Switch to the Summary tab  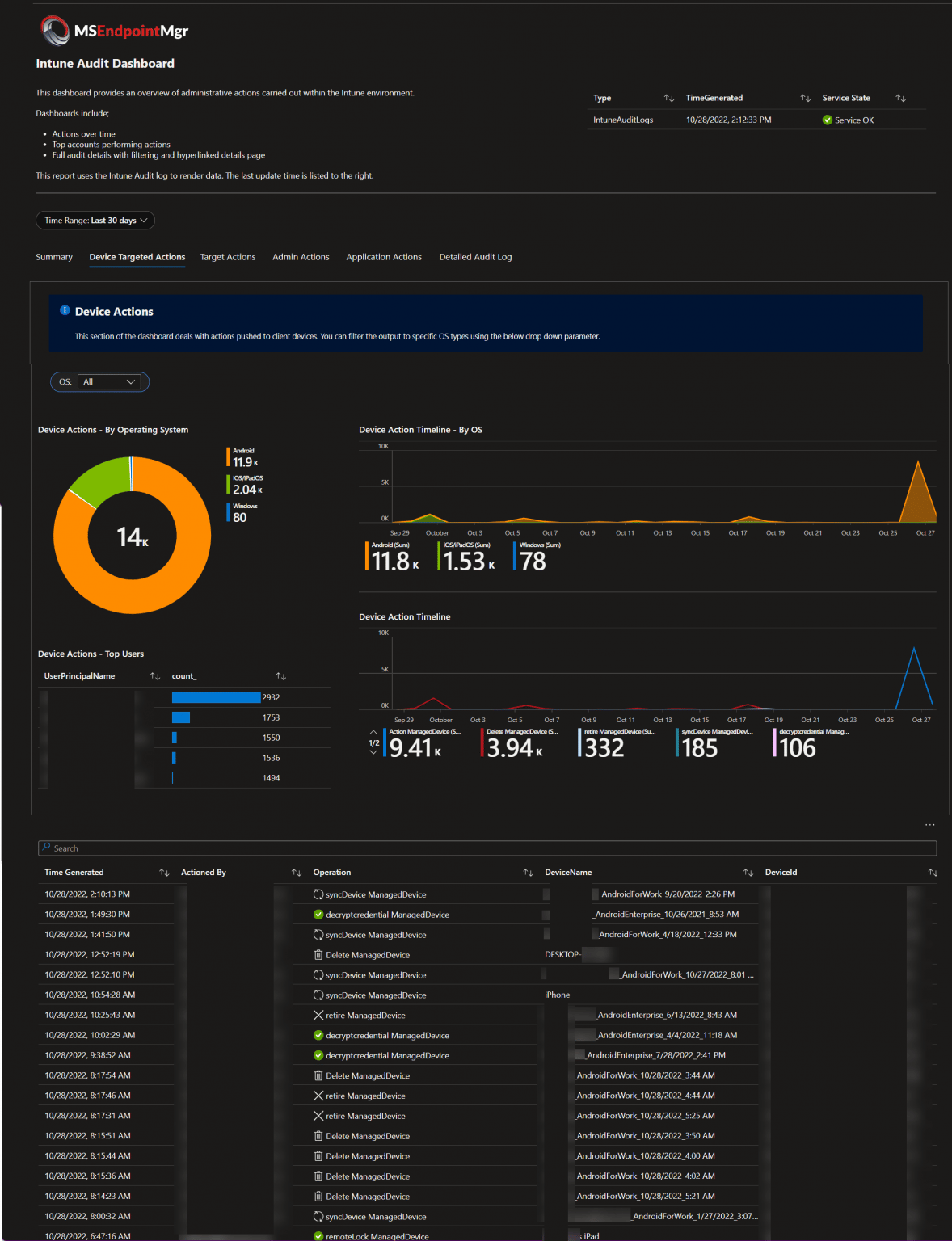54,257
